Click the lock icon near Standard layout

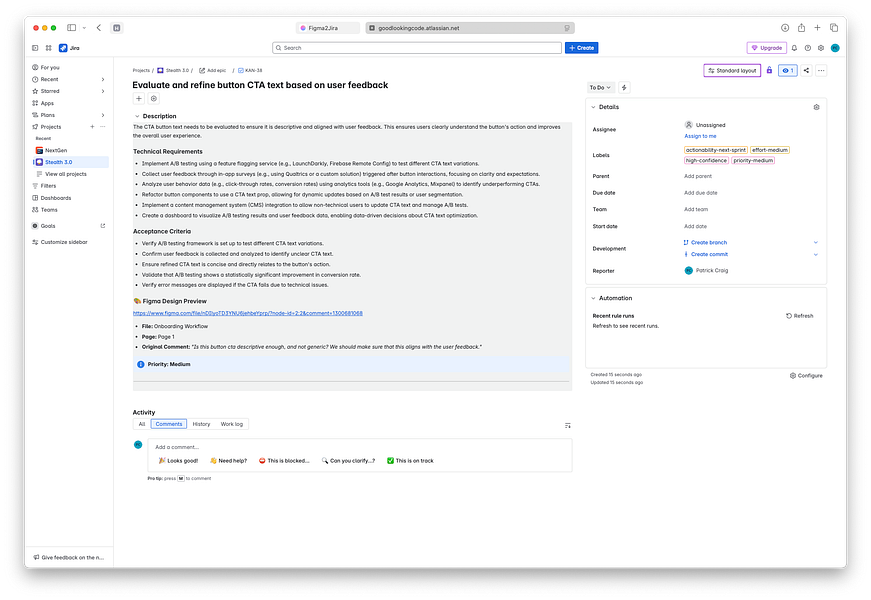[x=768, y=71]
